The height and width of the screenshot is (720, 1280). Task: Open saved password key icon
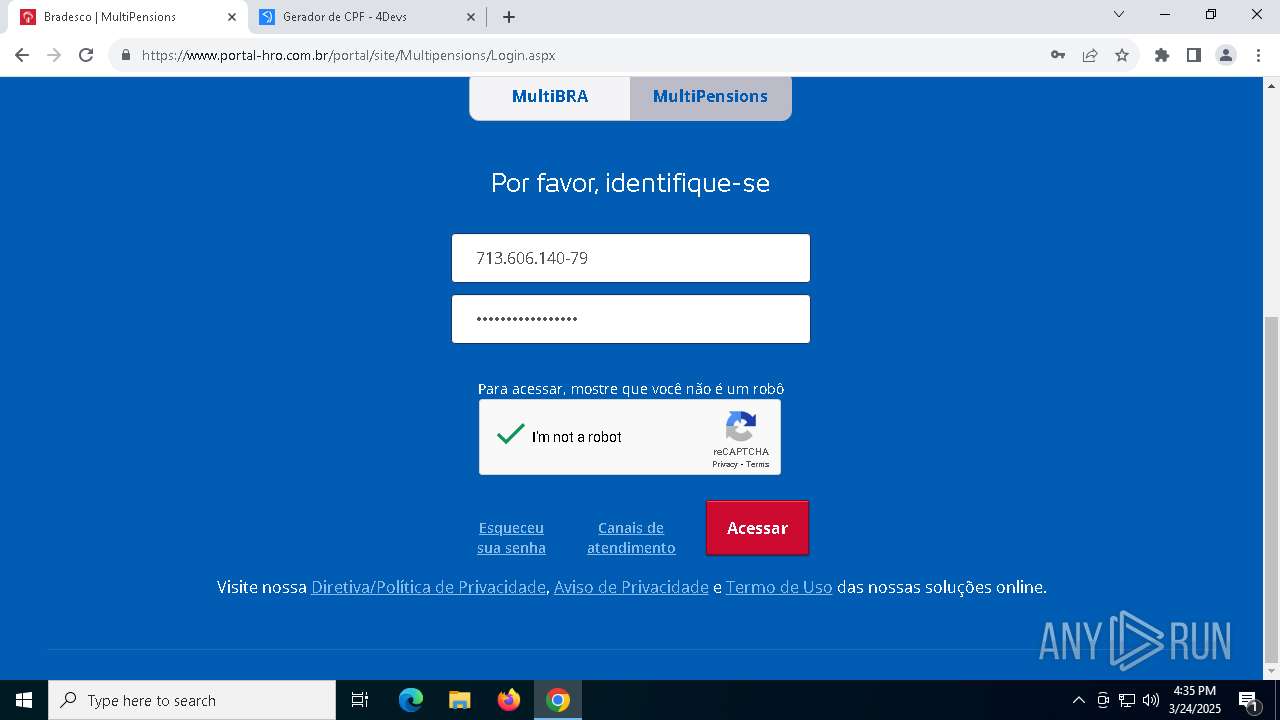pyautogui.click(x=1058, y=55)
